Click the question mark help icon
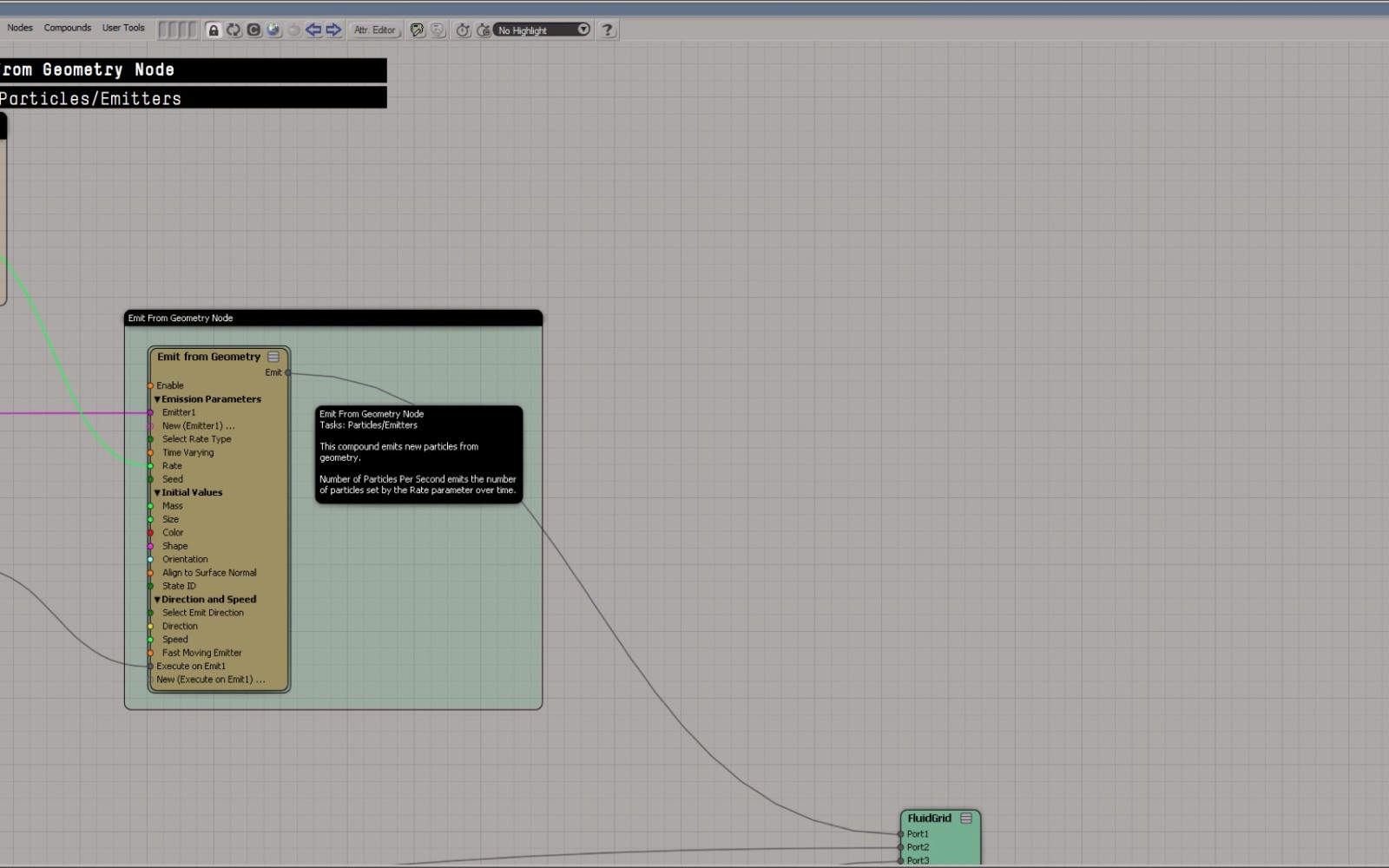Image resolution: width=1389 pixels, height=868 pixels. [x=608, y=30]
